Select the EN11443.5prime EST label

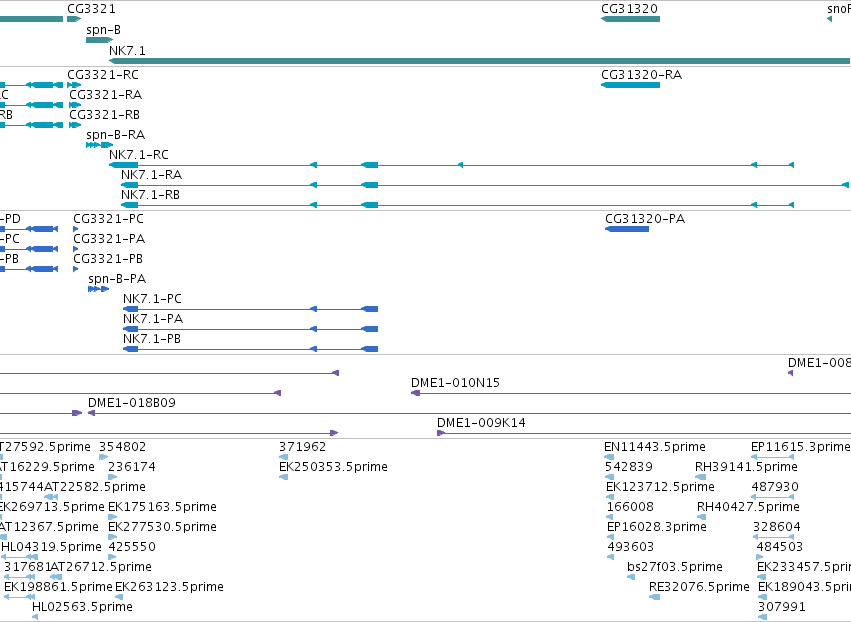tap(655, 447)
